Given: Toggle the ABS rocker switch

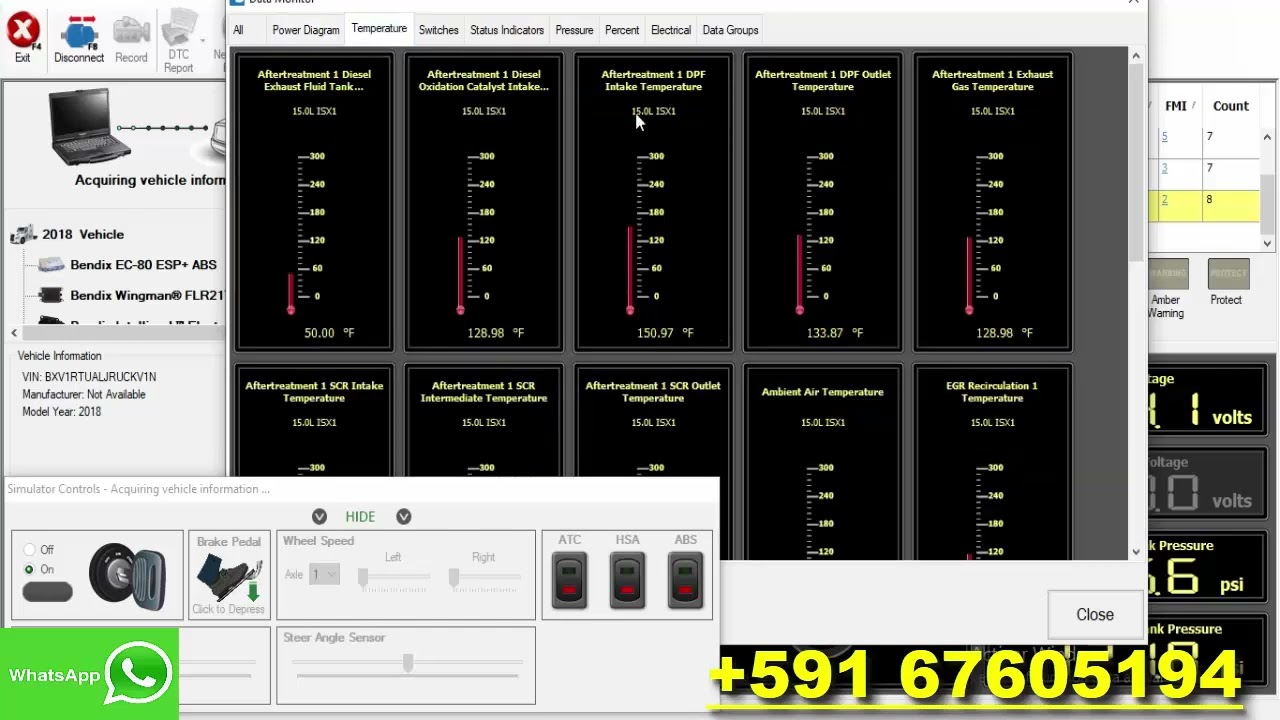Looking at the screenshot, I should click(686, 580).
